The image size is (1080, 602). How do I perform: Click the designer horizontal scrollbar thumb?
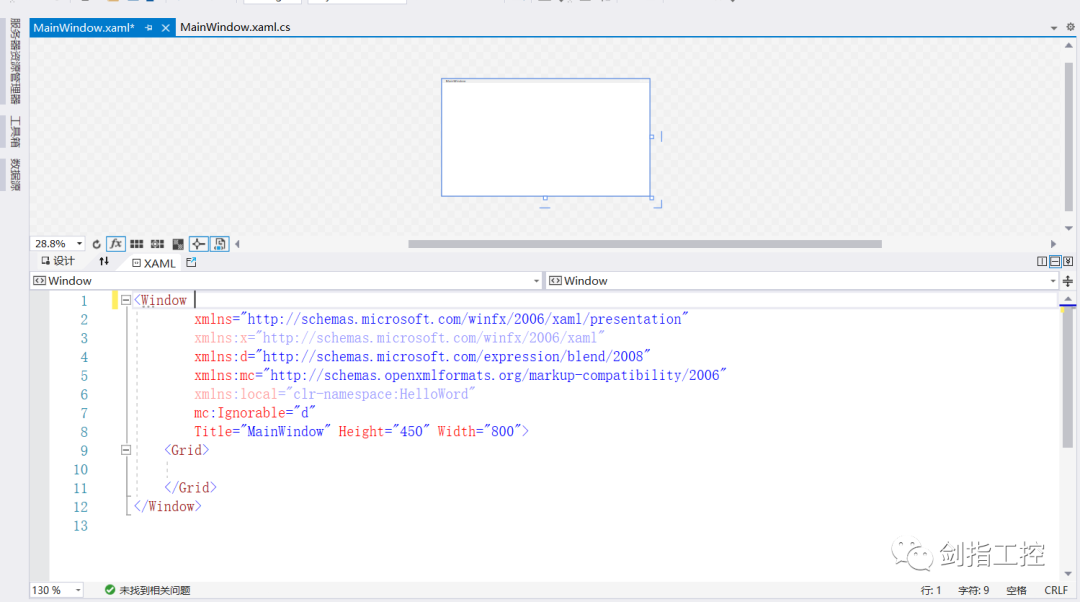(645, 244)
